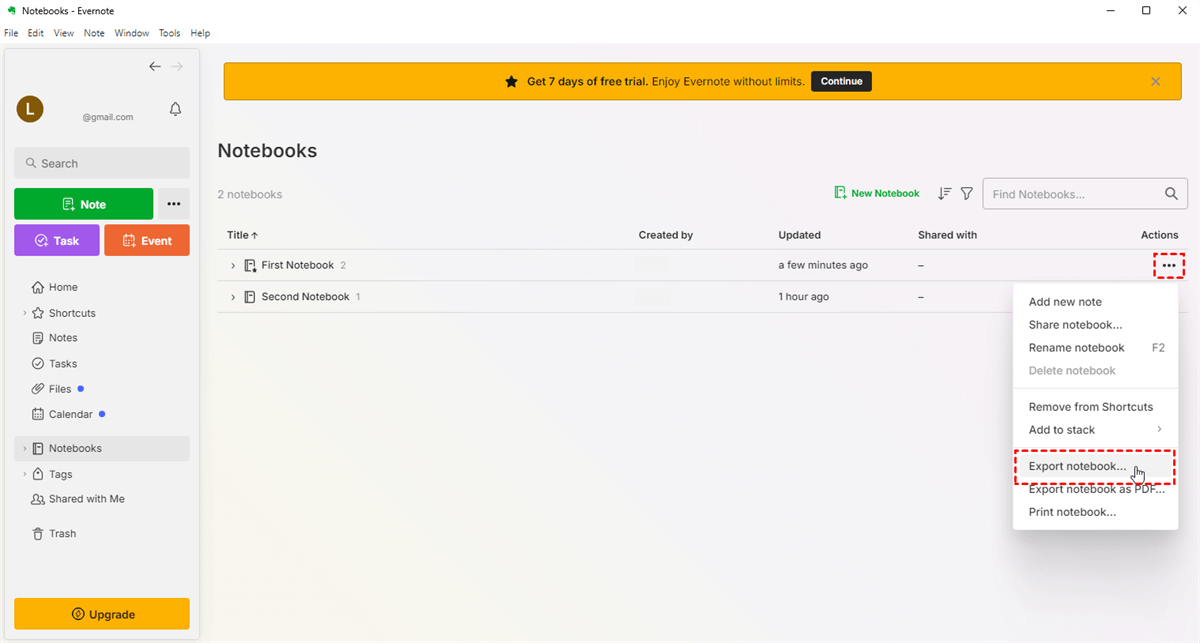Expand the First Notebook row

pos(233,266)
